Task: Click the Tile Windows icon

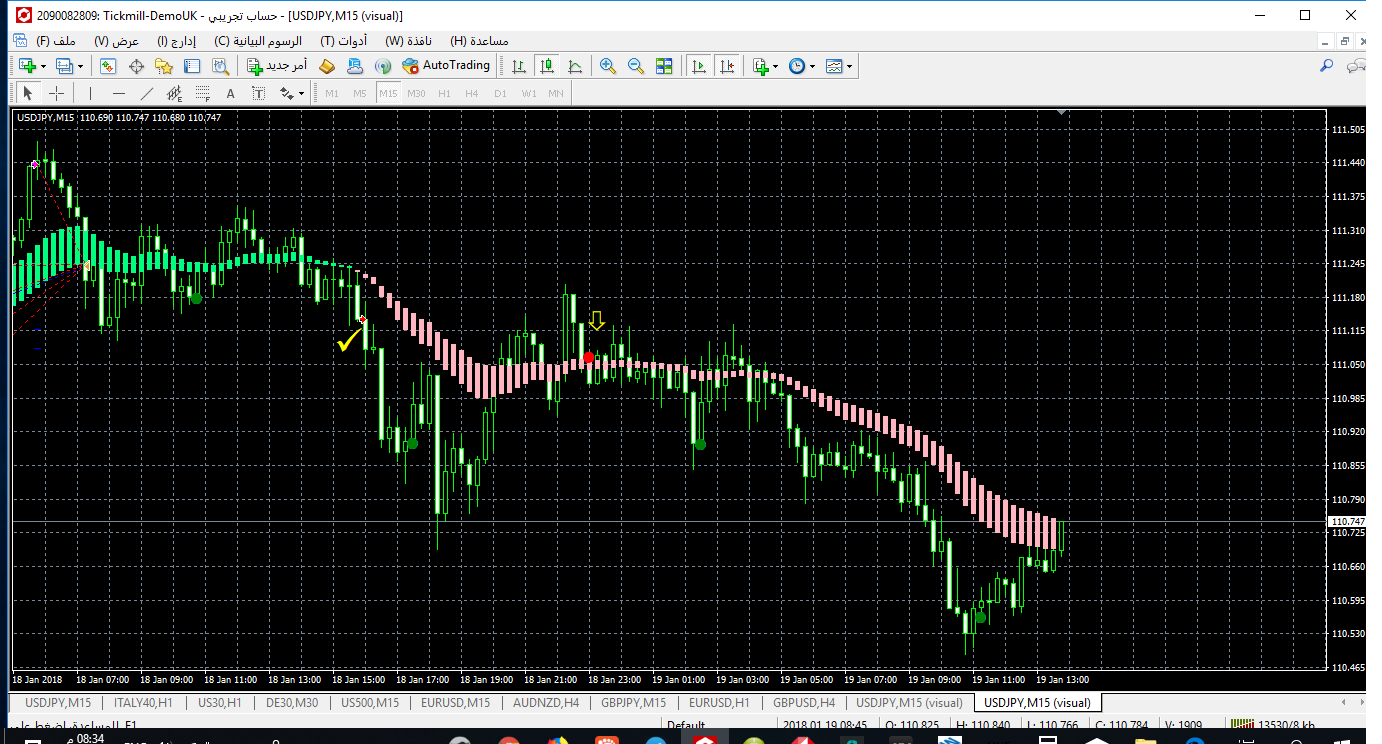Action: pos(664,66)
